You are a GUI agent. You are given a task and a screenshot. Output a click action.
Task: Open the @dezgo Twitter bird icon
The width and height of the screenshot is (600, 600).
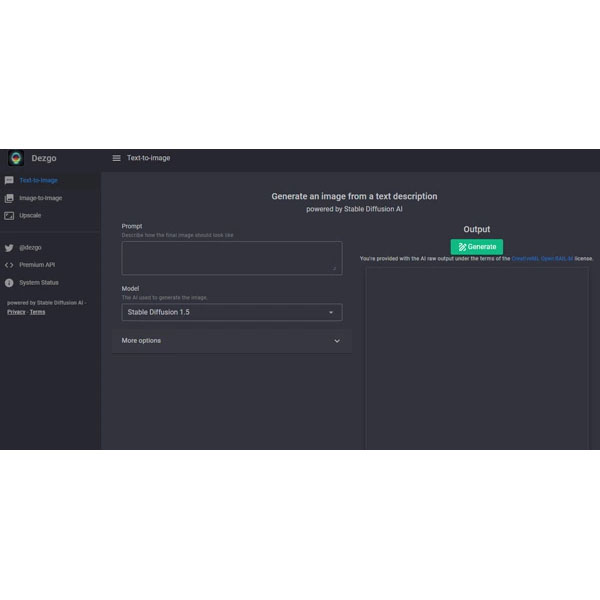[9, 247]
